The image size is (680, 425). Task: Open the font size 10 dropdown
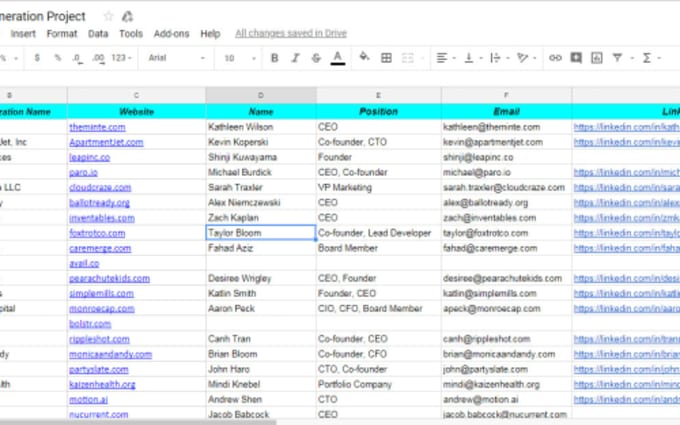[240, 58]
